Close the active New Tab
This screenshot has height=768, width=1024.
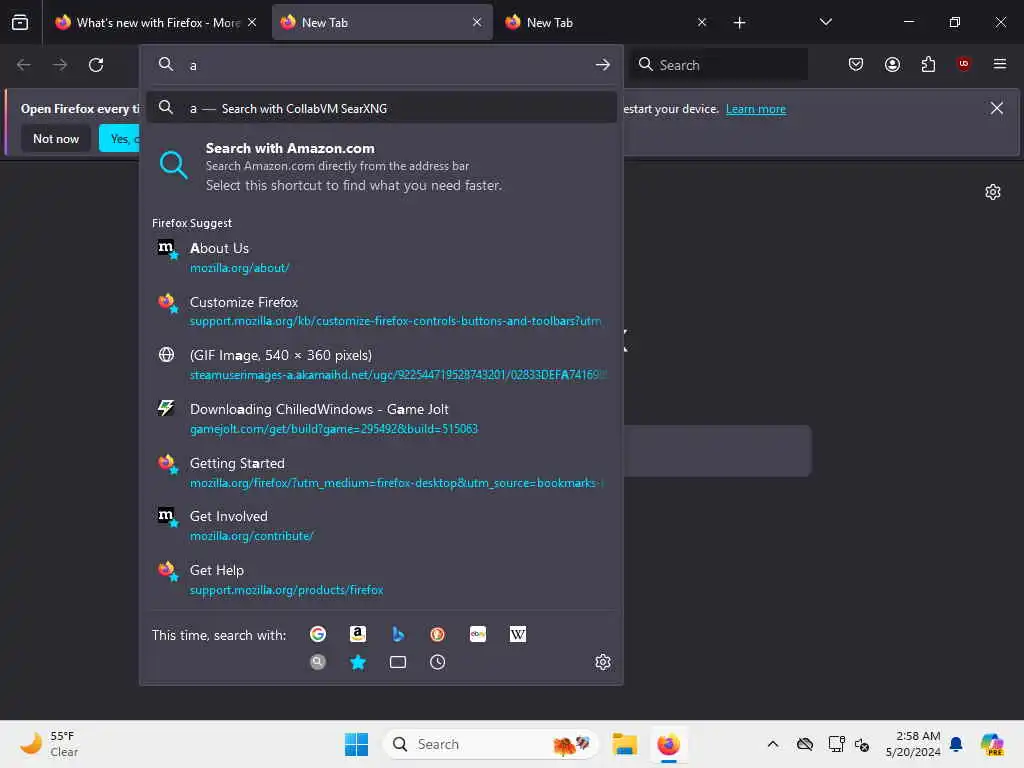point(477,22)
